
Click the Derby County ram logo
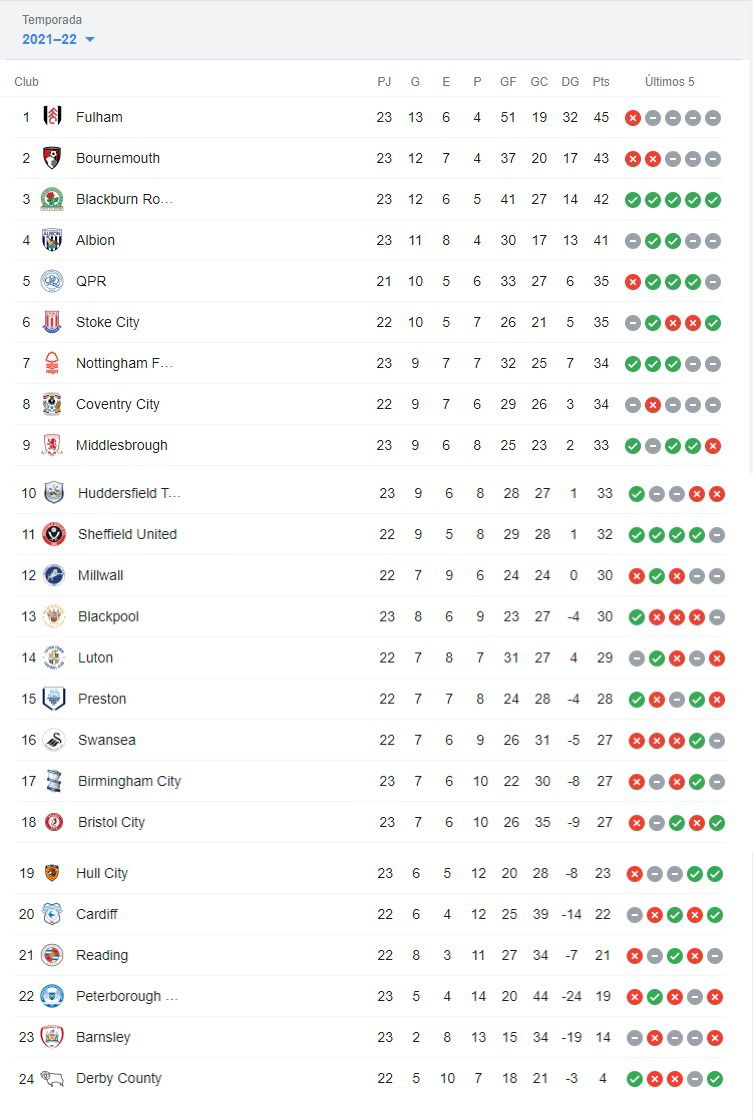(52, 1078)
